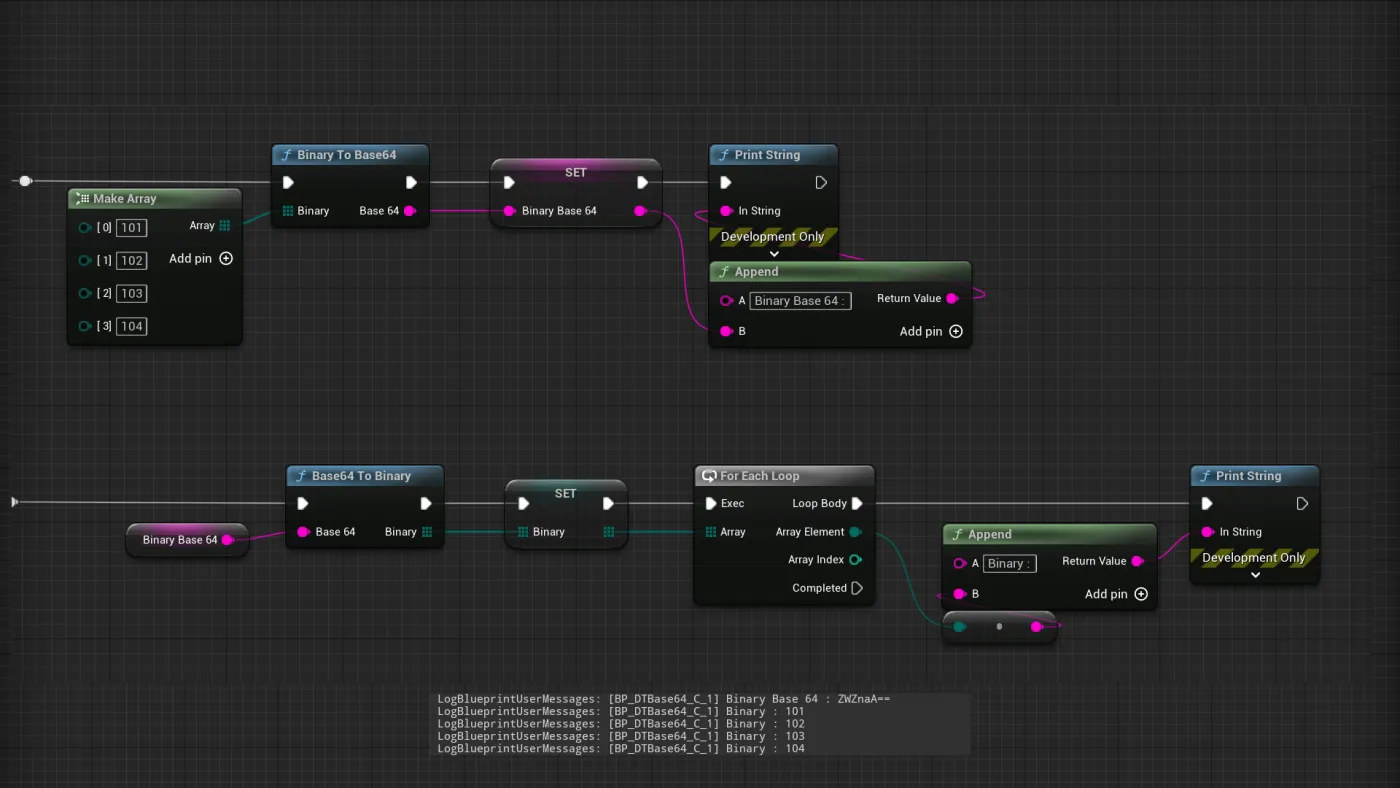Click Binary input pin on lower SET node

(523, 532)
